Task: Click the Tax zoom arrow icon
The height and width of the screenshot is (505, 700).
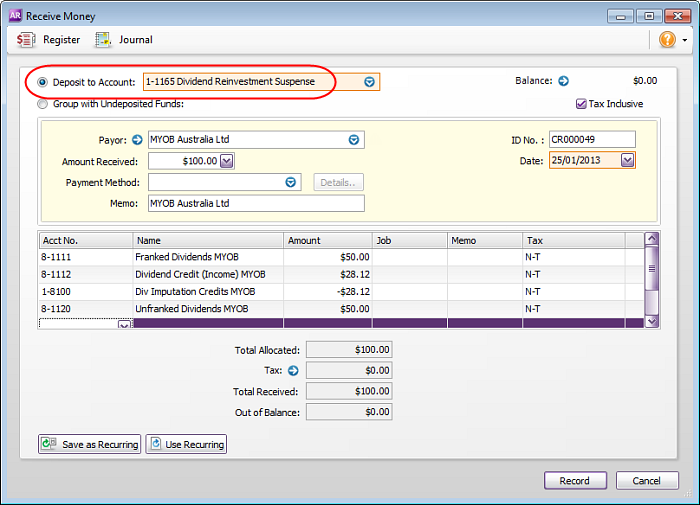Action: (x=293, y=370)
